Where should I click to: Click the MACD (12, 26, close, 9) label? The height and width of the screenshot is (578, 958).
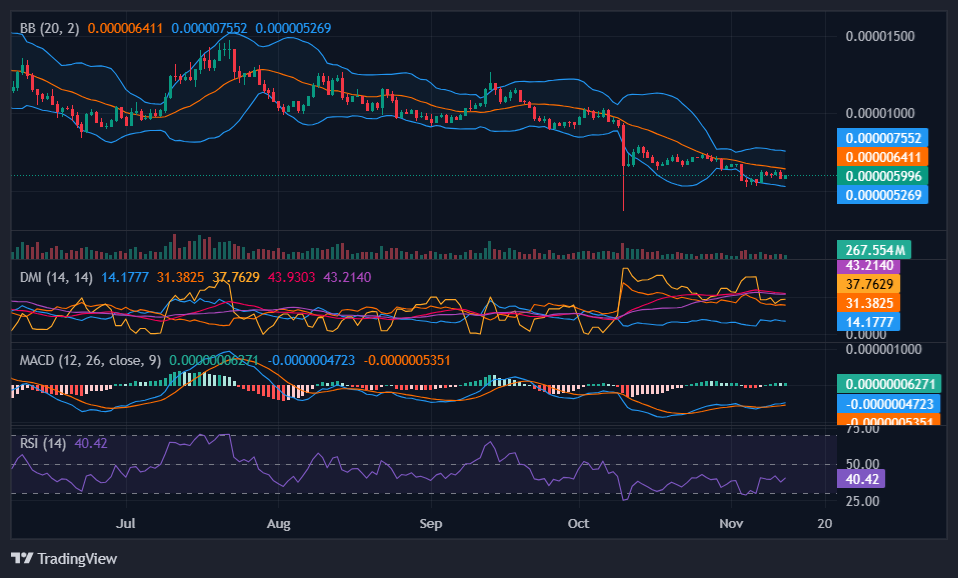(89, 359)
